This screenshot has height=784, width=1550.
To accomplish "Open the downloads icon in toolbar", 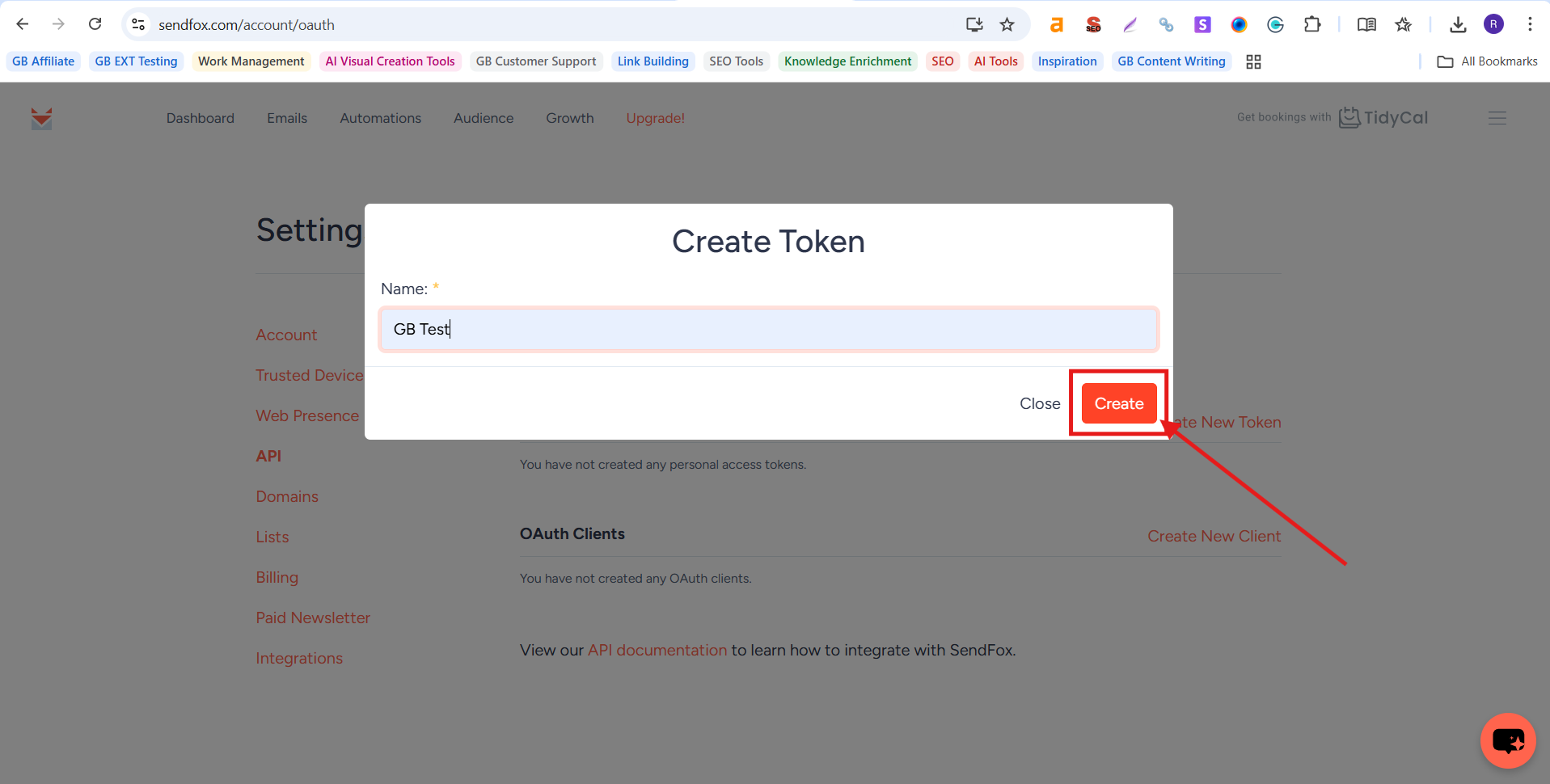I will click(1457, 24).
